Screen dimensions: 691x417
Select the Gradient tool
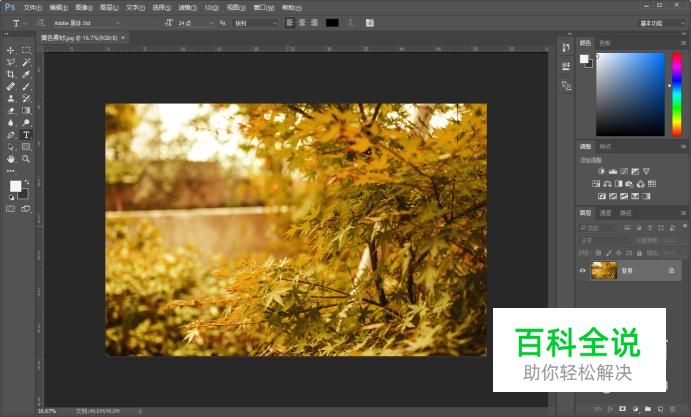26,111
